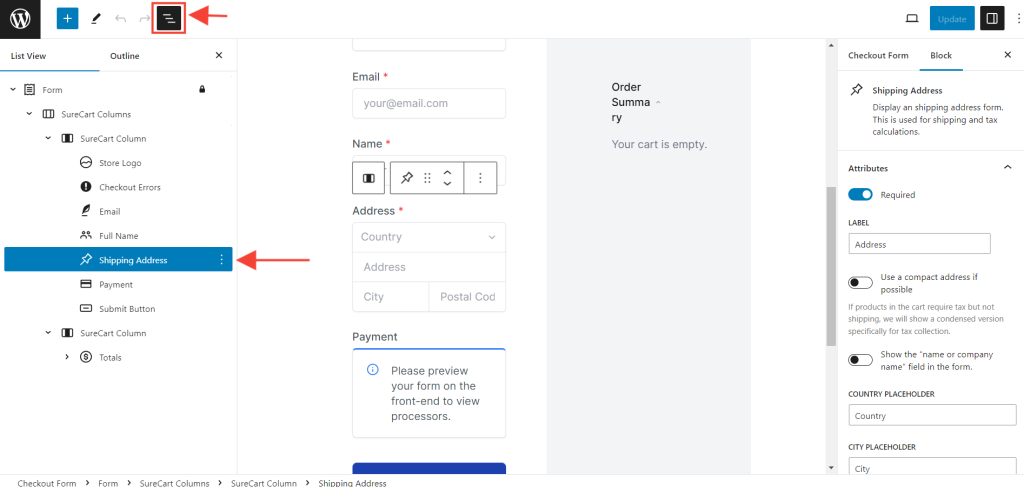Open the Country dropdown in Address

(x=428, y=237)
